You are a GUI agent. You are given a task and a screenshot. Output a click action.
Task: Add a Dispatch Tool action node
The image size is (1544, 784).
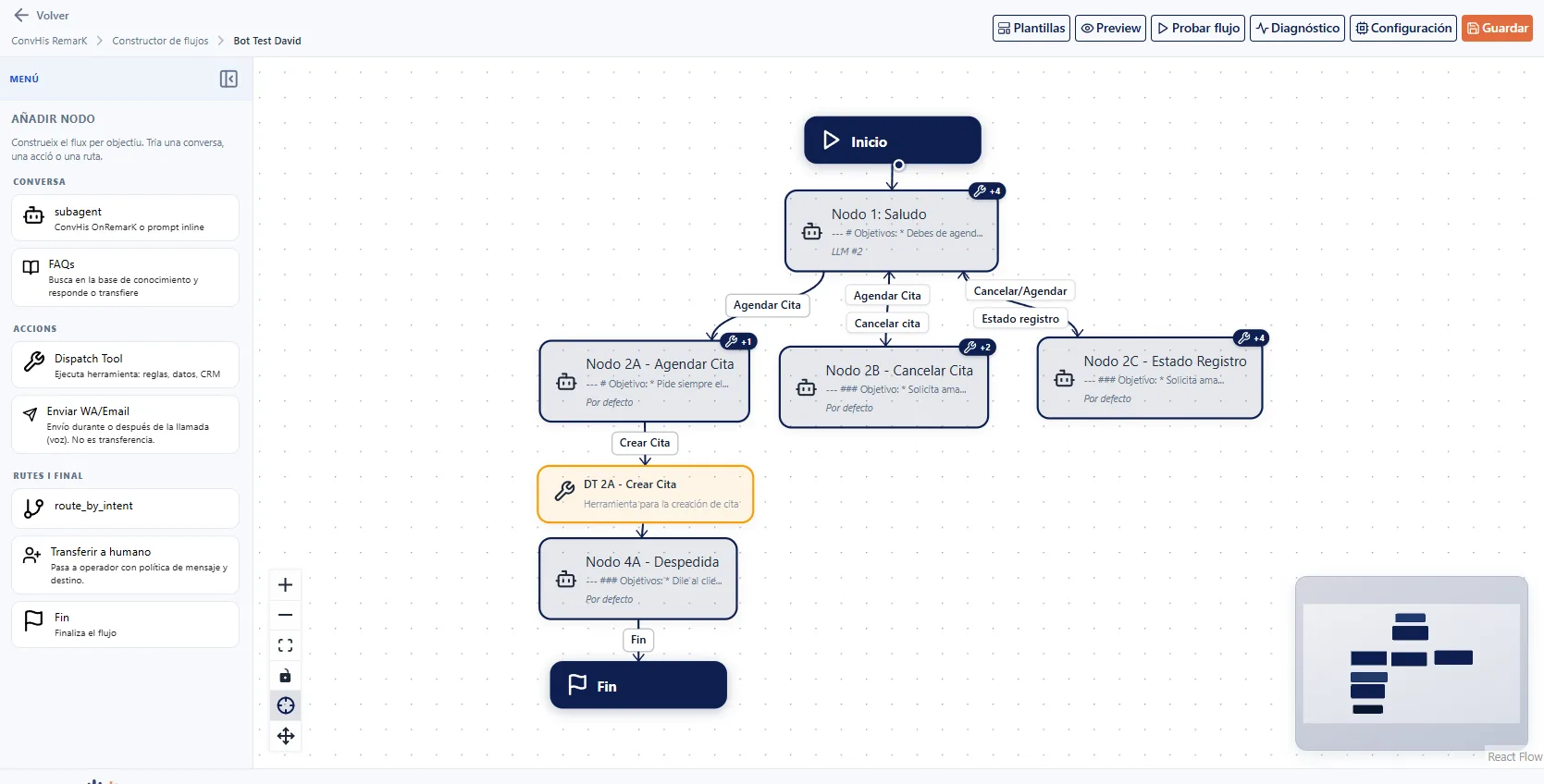pyautogui.click(x=125, y=365)
